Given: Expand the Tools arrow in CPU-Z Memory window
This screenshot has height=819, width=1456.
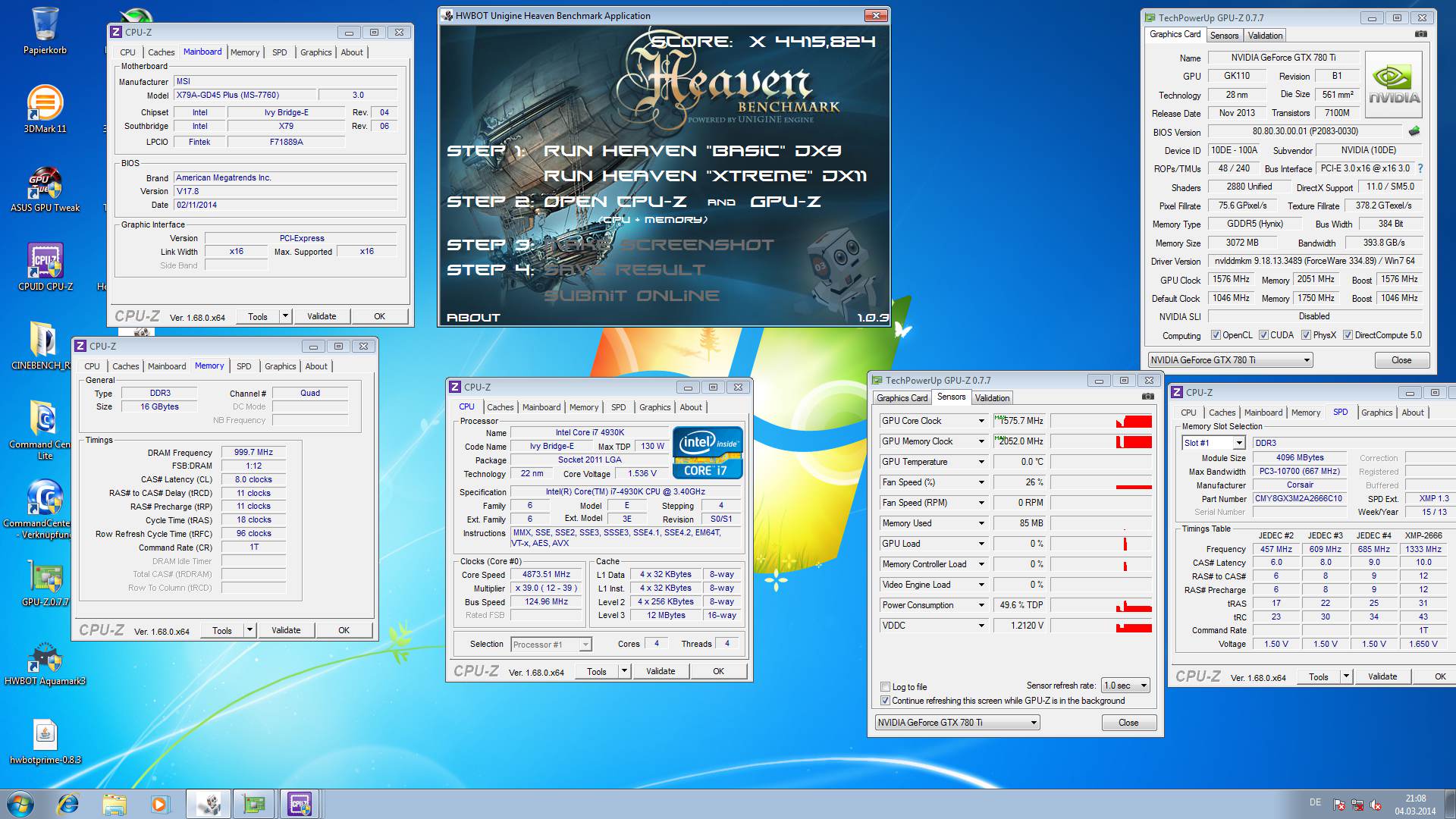Looking at the screenshot, I should click(x=249, y=630).
